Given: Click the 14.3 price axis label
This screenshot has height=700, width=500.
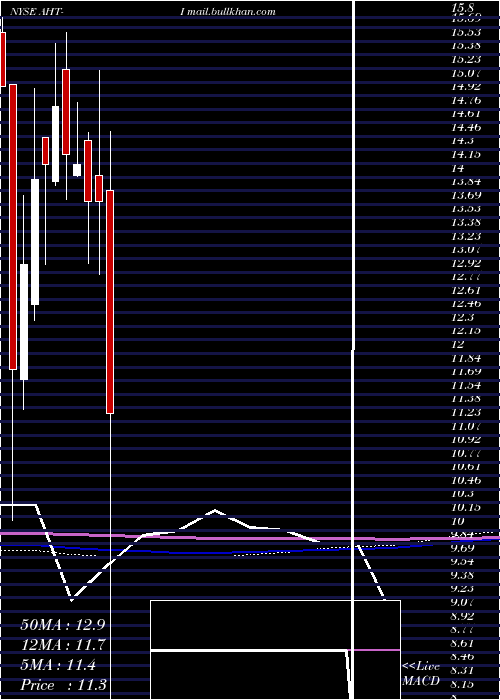Looking at the screenshot, I should click(462, 141).
